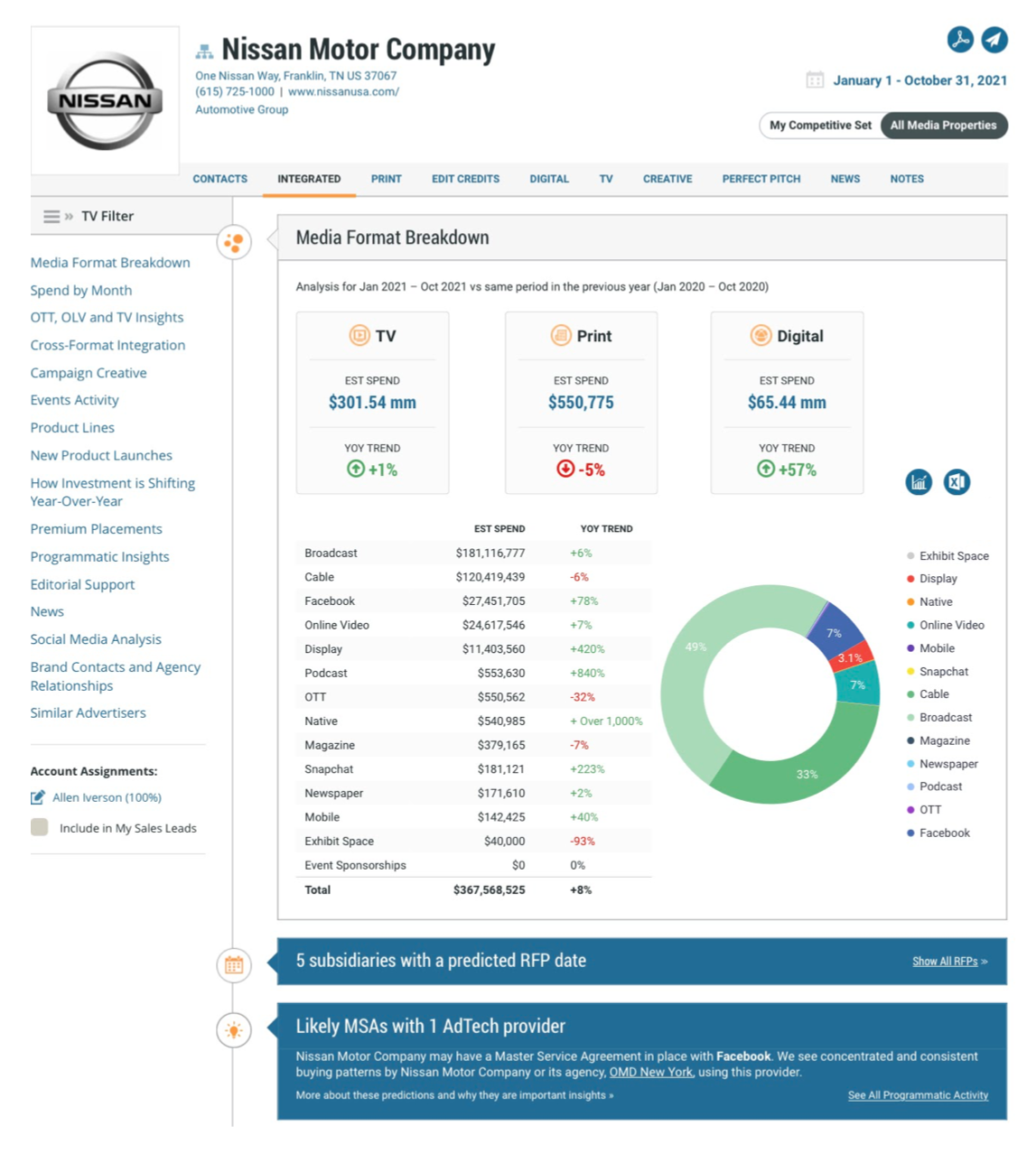
Task: Click the Print downward trend arrow
Action: click(565, 469)
